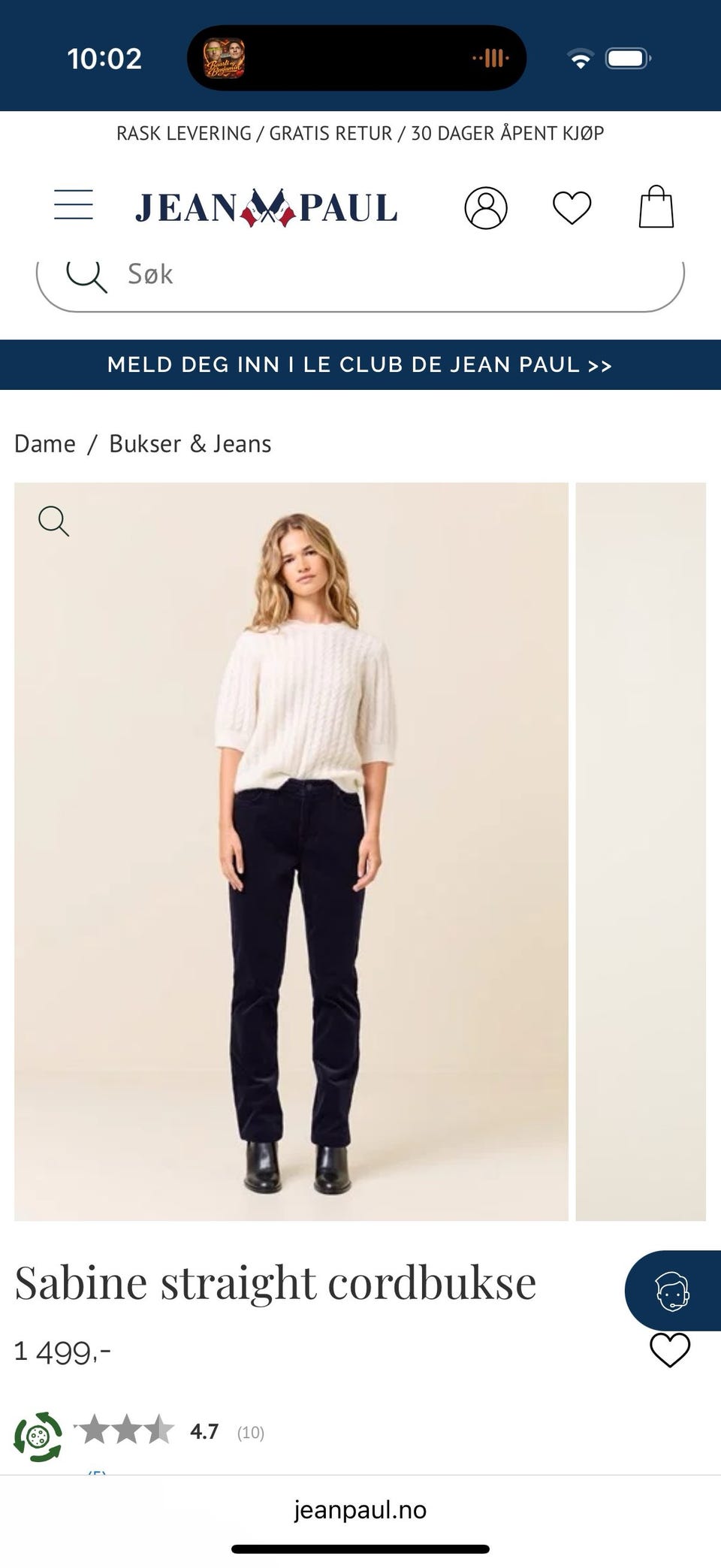Focus the Søk search input

pos(360,281)
